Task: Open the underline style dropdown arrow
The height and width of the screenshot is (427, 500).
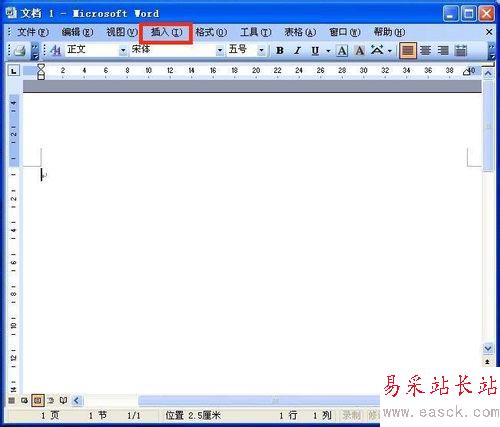Action: (x=328, y=51)
